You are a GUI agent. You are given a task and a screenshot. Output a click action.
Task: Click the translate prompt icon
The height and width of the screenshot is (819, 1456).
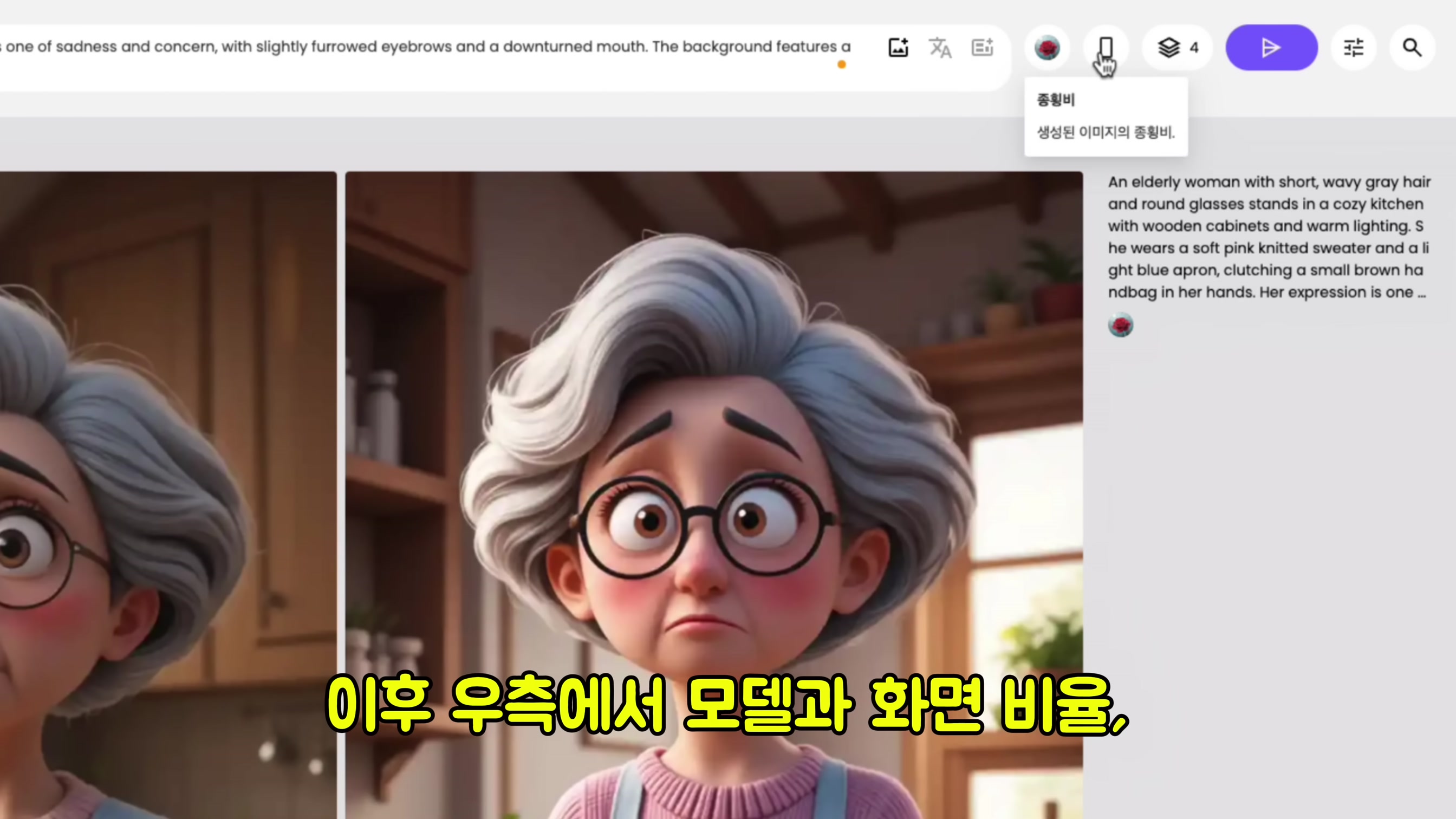point(940,48)
